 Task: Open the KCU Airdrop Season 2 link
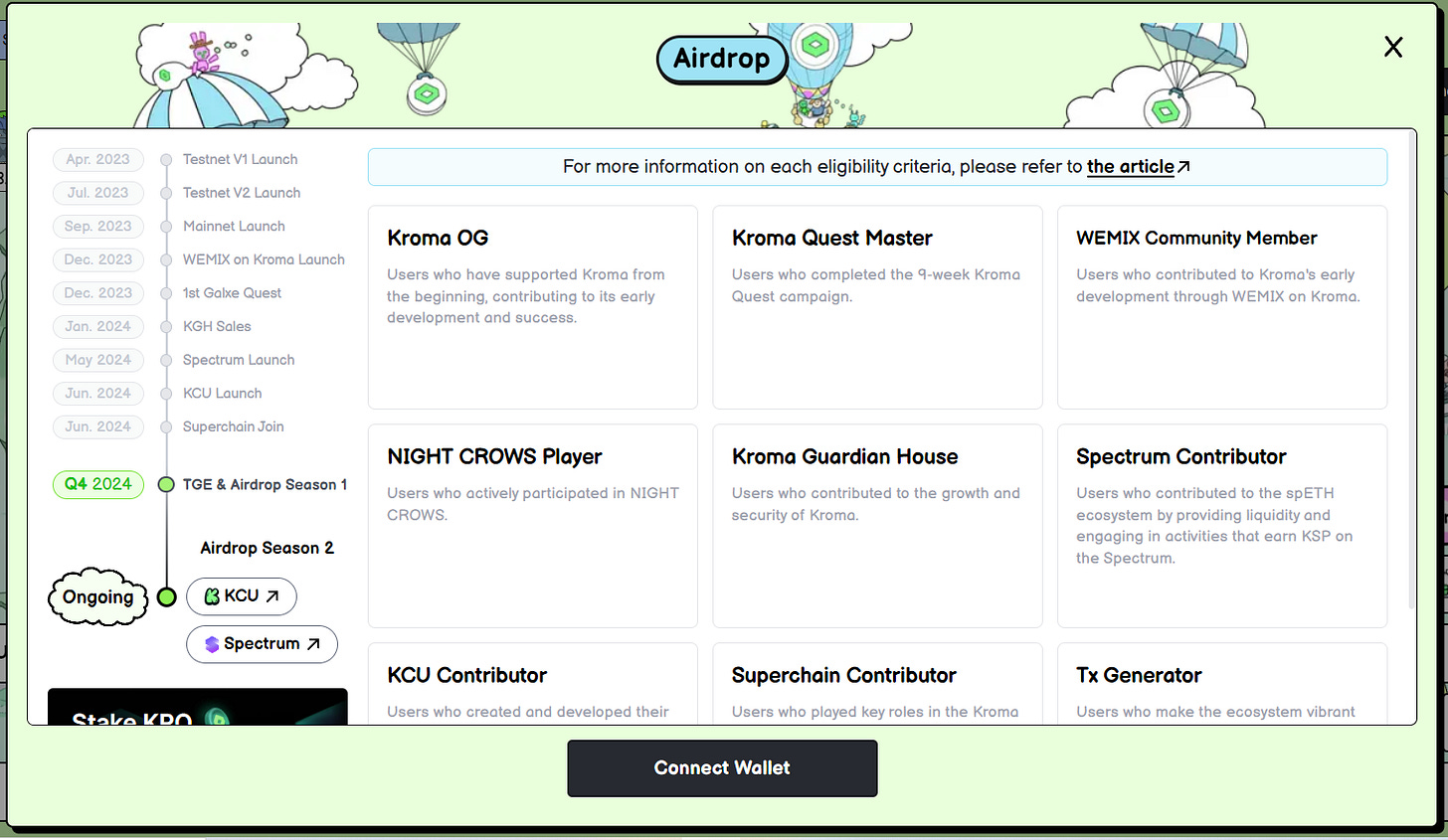242,595
